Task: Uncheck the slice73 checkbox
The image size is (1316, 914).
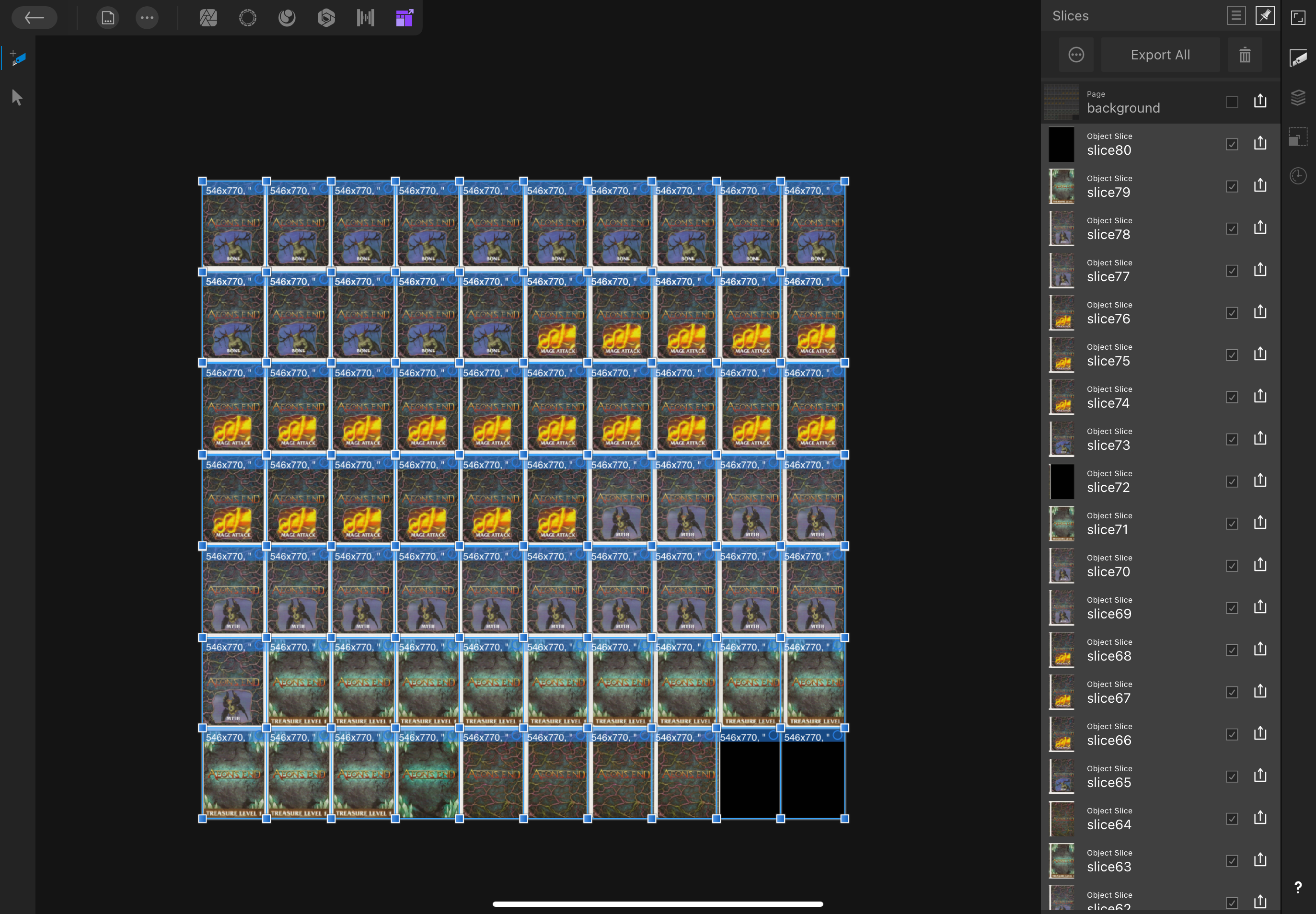Action: [x=1232, y=439]
